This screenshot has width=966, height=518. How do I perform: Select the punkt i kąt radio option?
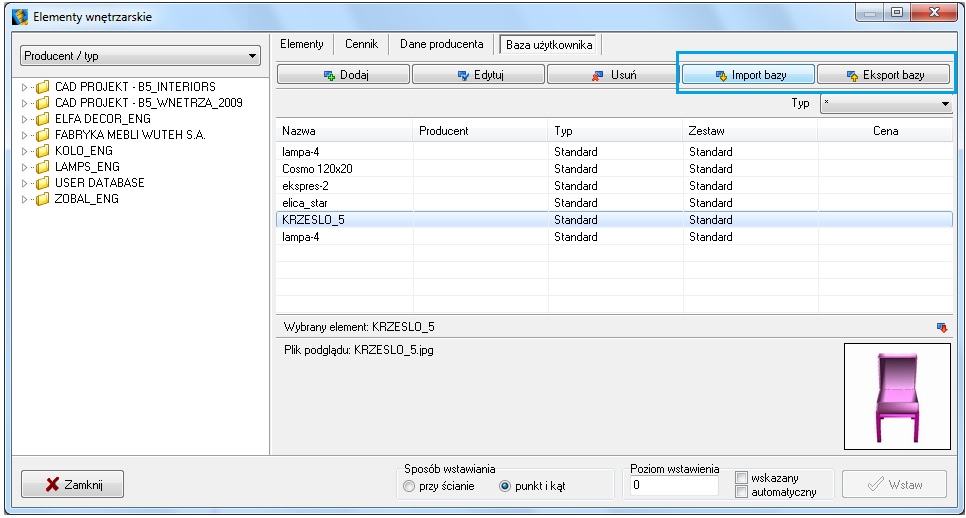[505, 486]
